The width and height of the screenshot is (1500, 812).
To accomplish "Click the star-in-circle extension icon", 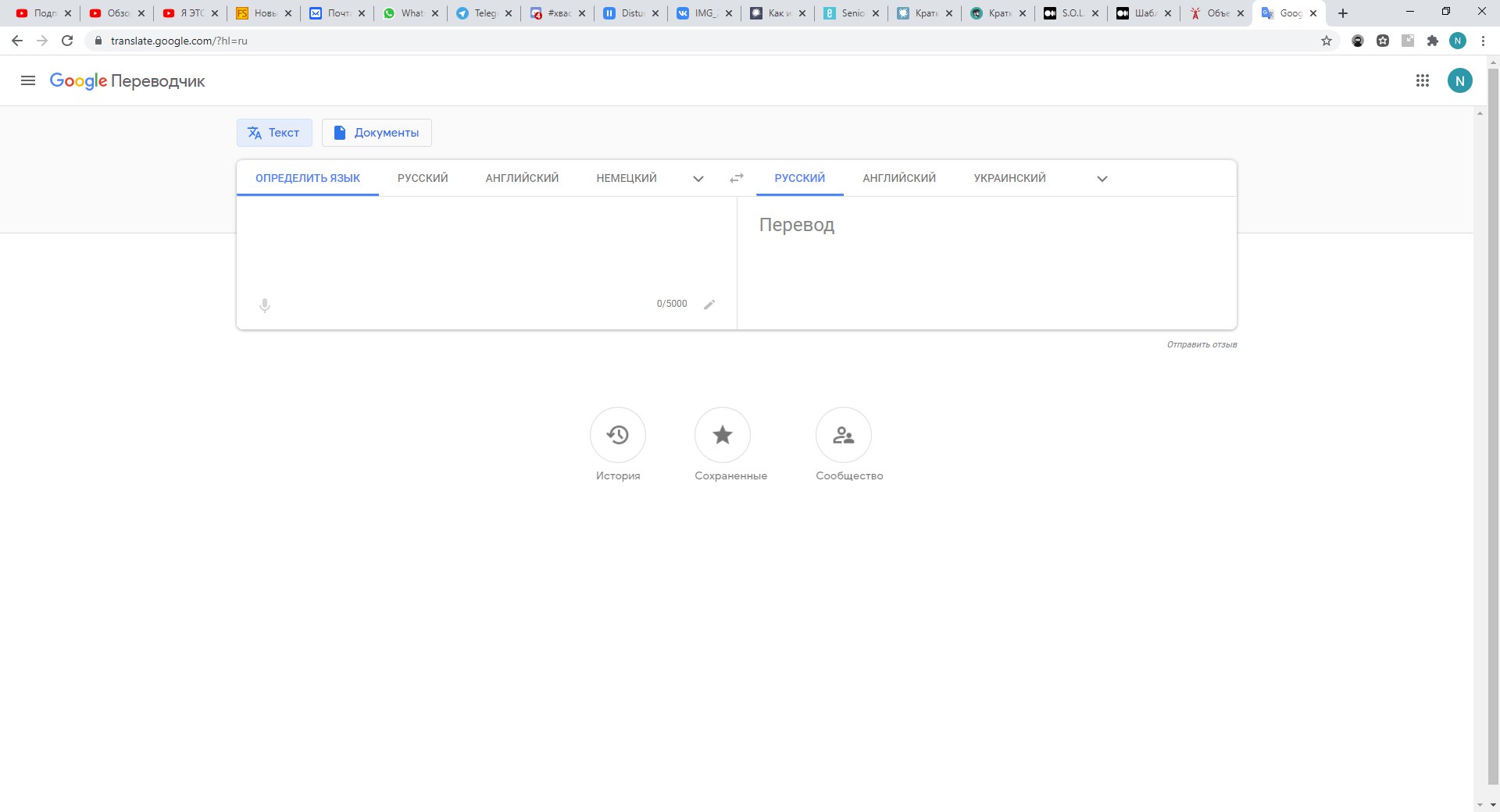I will coord(1383,41).
